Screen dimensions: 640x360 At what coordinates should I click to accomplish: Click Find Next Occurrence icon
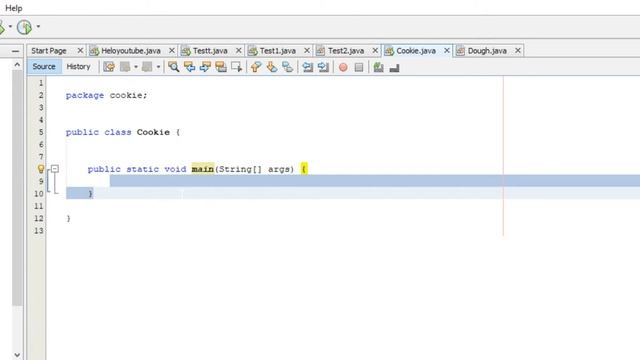(x=205, y=67)
